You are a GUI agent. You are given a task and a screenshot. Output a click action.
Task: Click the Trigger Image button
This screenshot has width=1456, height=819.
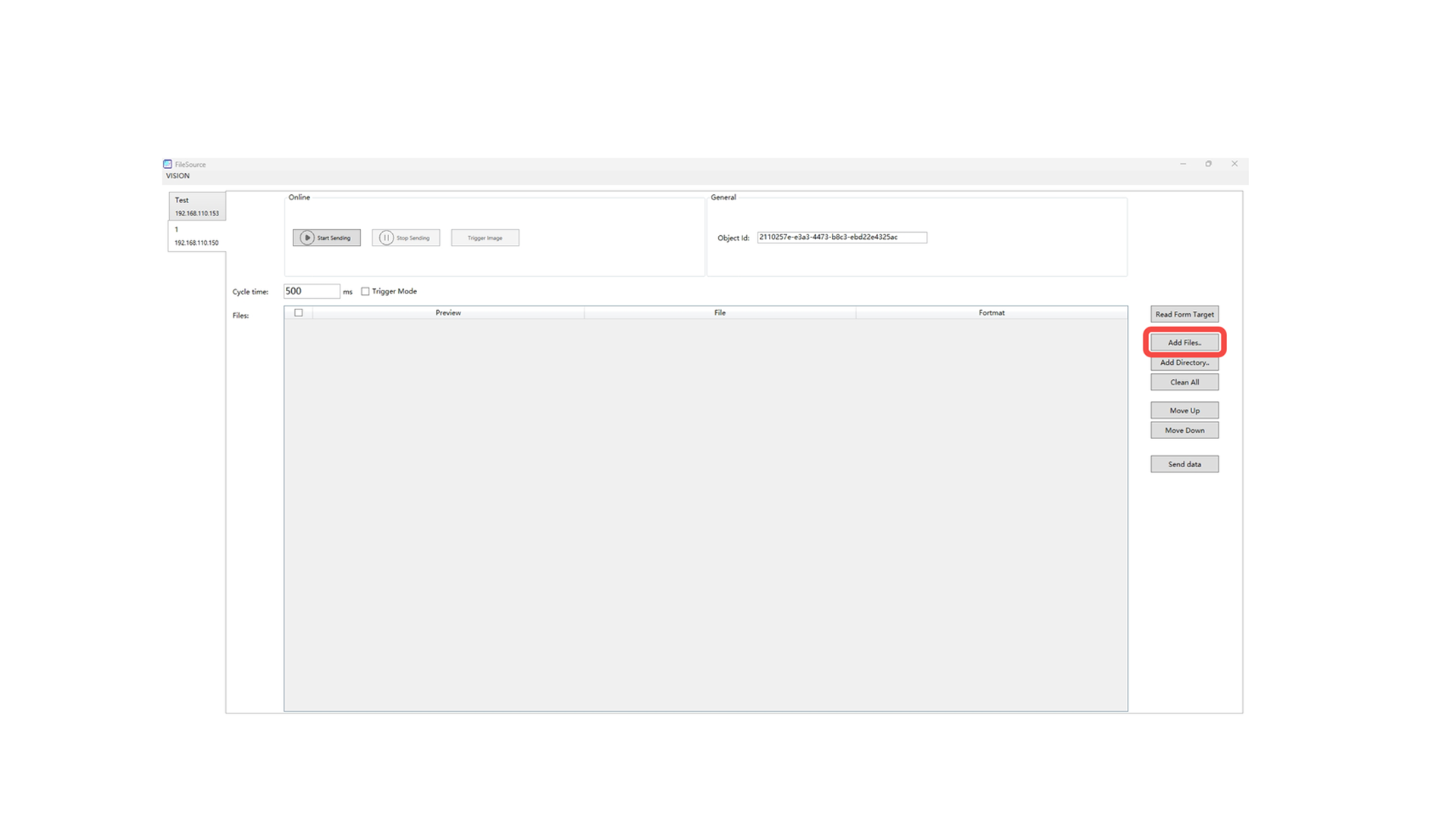point(485,237)
